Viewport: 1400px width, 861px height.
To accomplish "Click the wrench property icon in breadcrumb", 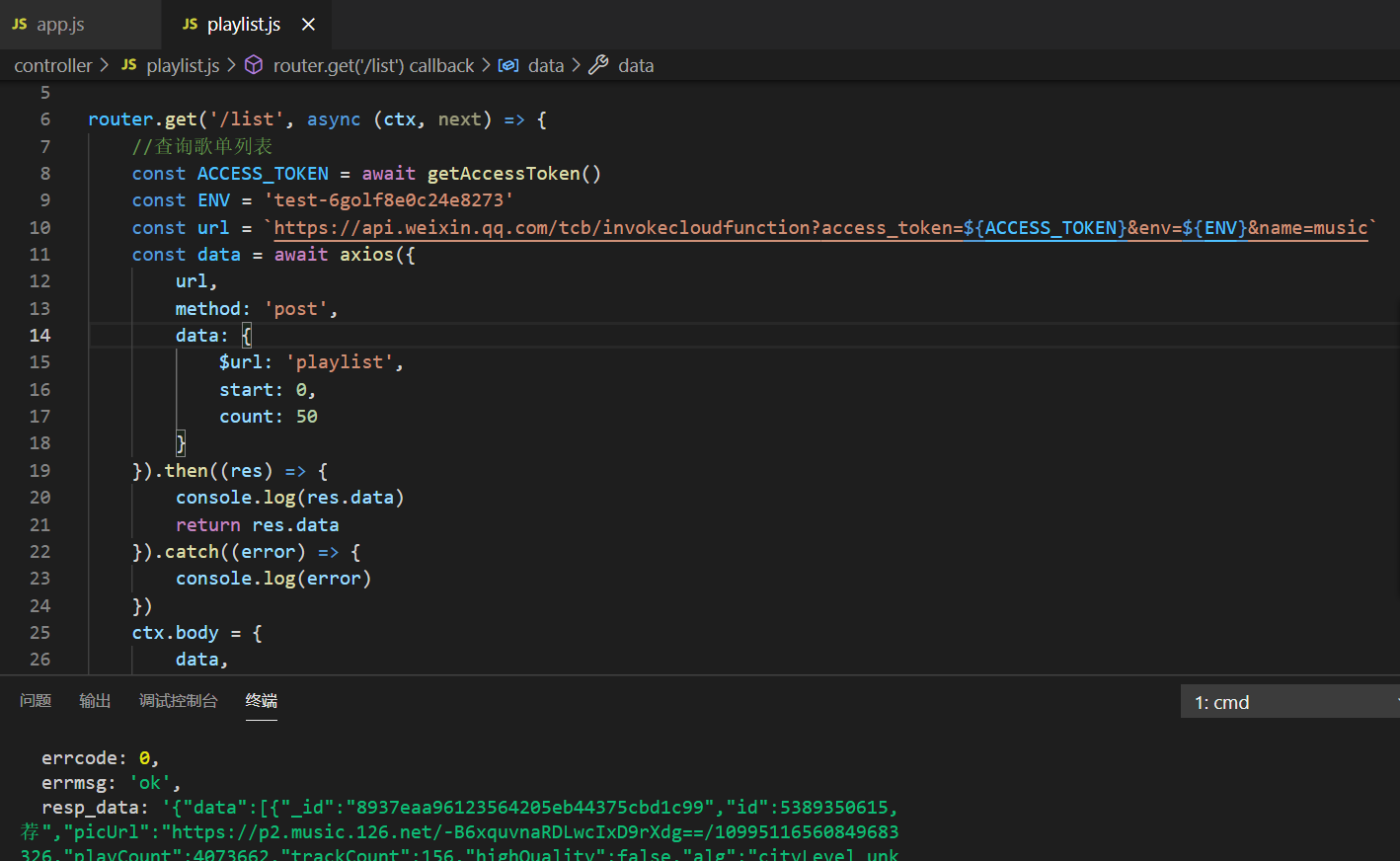I will [x=598, y=65].
